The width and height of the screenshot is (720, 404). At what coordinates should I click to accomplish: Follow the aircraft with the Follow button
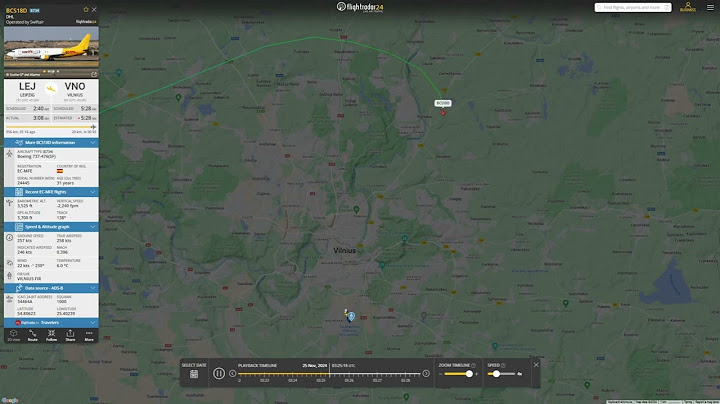point(51,336)
